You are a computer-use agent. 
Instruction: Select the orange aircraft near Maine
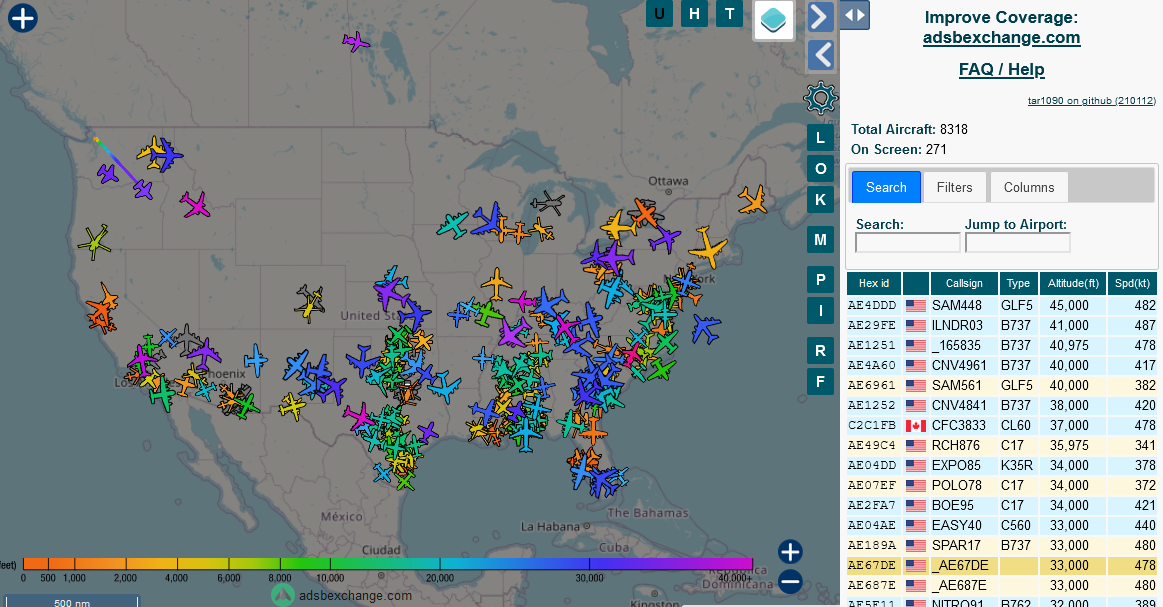752,200
